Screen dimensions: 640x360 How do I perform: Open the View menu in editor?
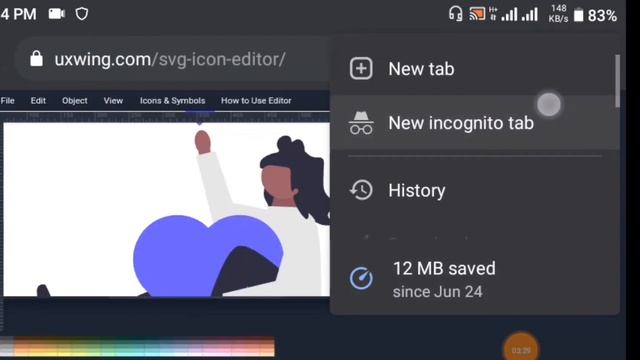coord(113,100)
